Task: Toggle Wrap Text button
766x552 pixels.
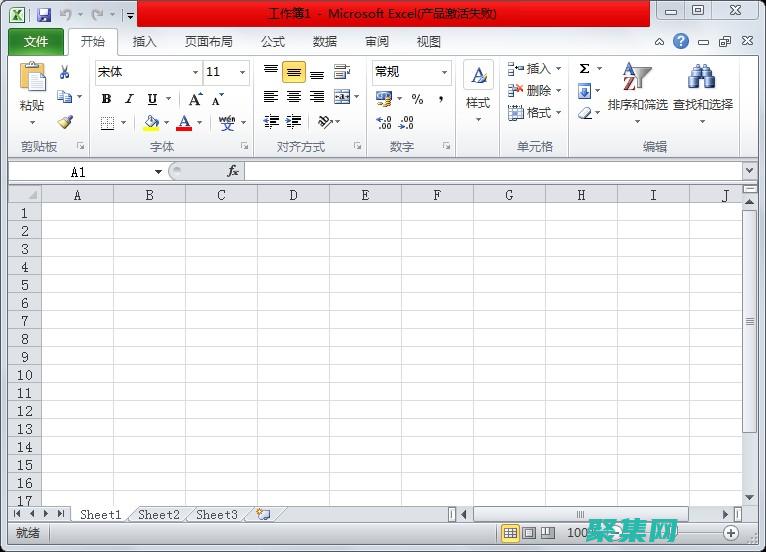Action: pos(342,71)
